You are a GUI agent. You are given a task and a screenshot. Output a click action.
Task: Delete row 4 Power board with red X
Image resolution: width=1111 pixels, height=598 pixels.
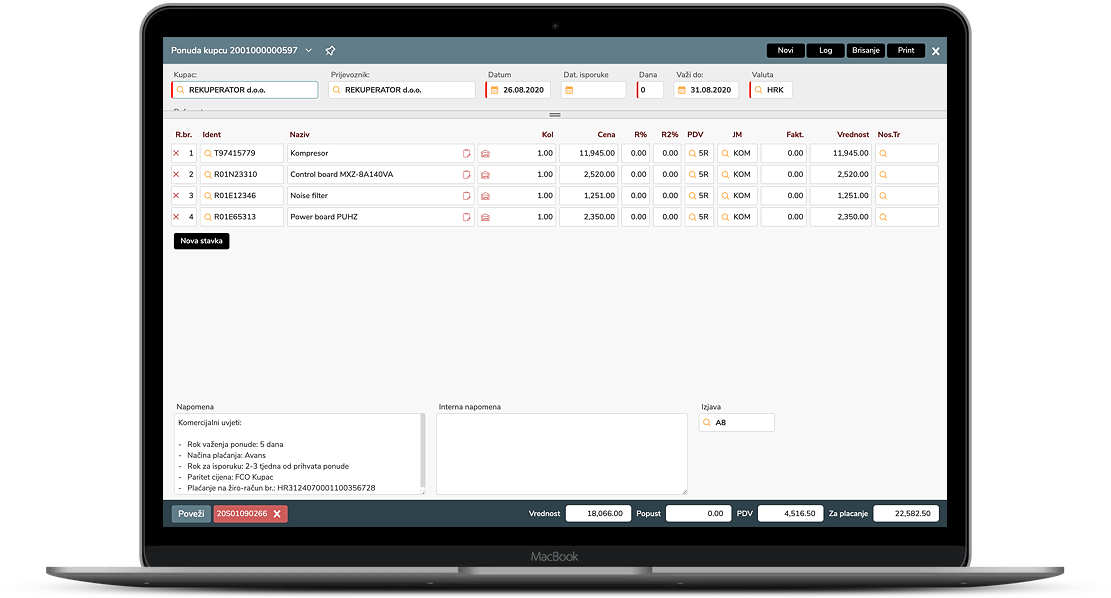[x=176, y=217]
